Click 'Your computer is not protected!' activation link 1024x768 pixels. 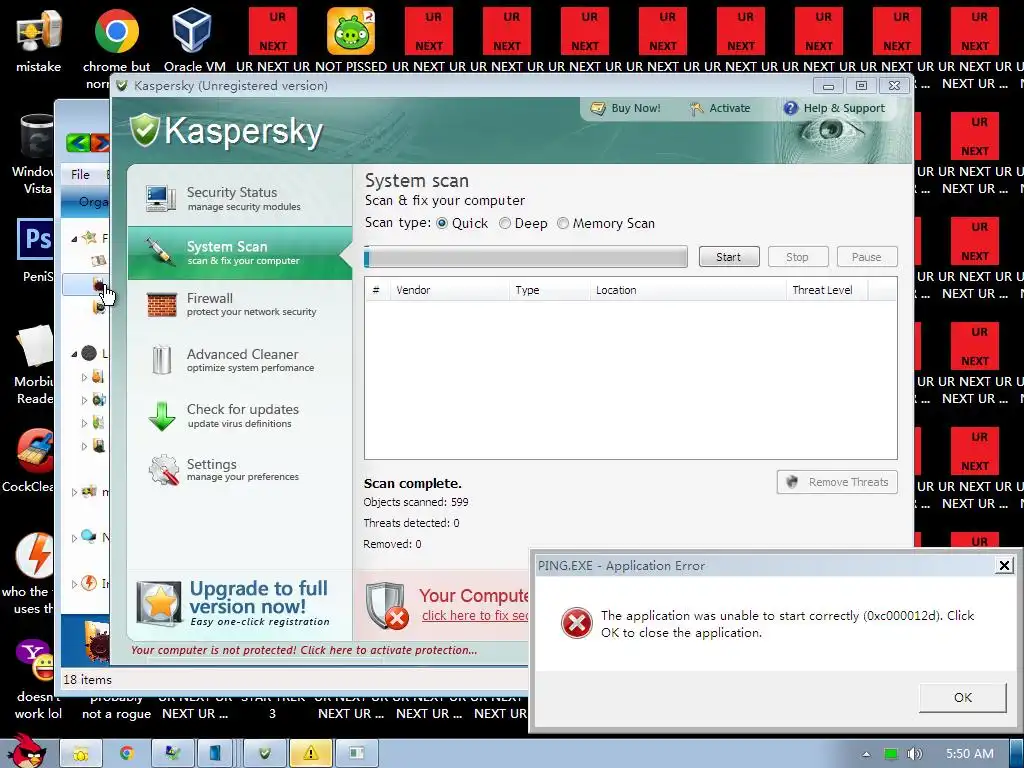304,650
